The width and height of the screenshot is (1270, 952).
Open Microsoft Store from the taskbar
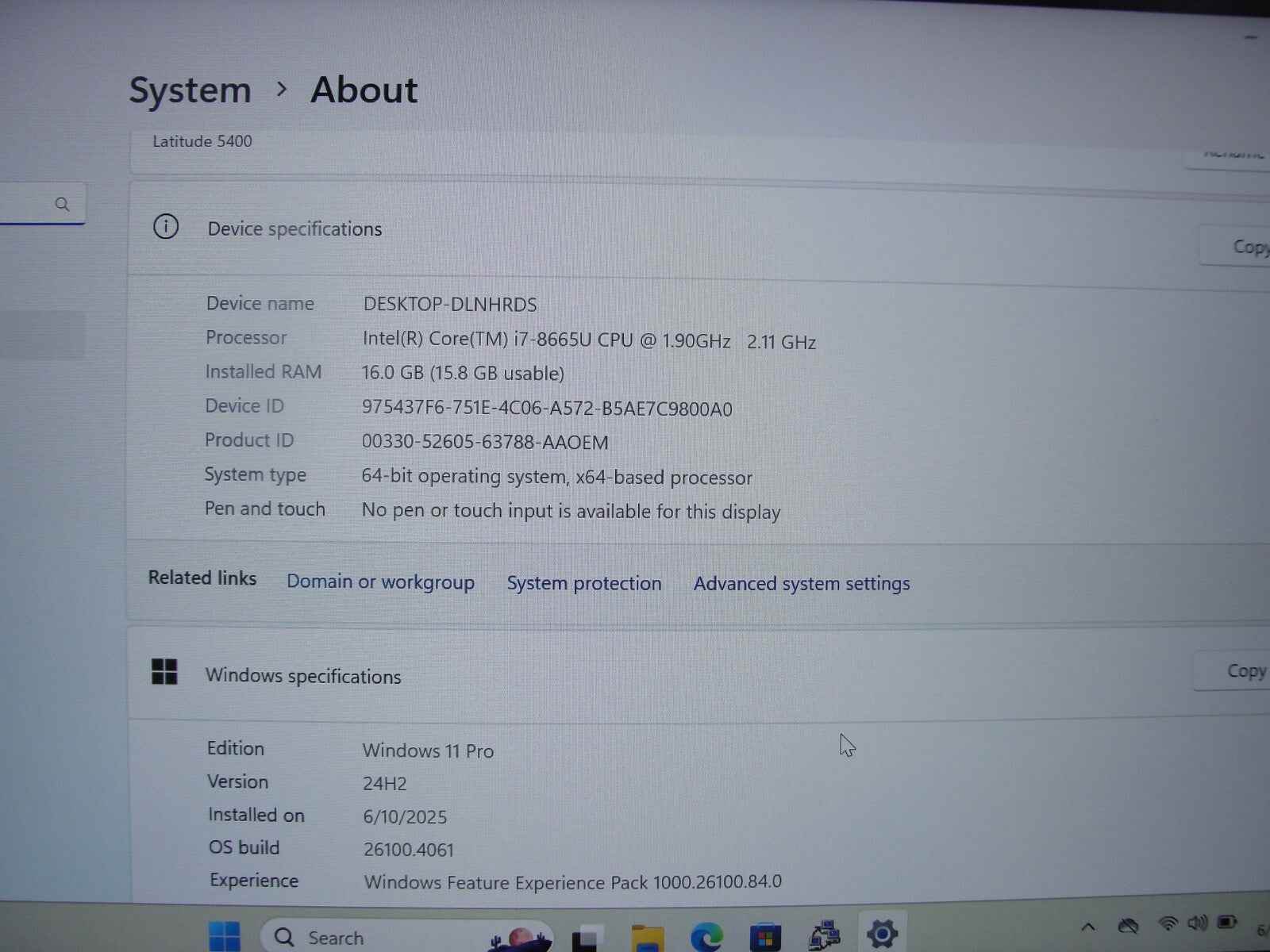tap(764, 936)
